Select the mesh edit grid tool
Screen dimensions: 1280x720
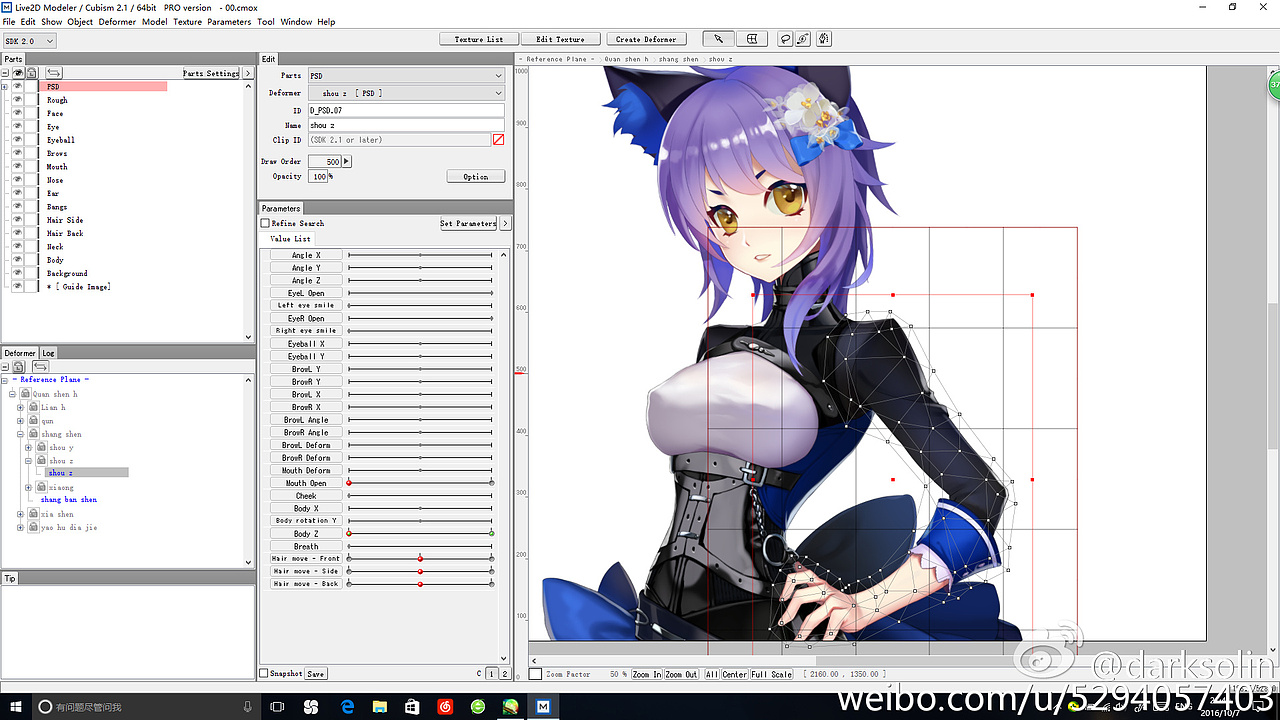752,39
